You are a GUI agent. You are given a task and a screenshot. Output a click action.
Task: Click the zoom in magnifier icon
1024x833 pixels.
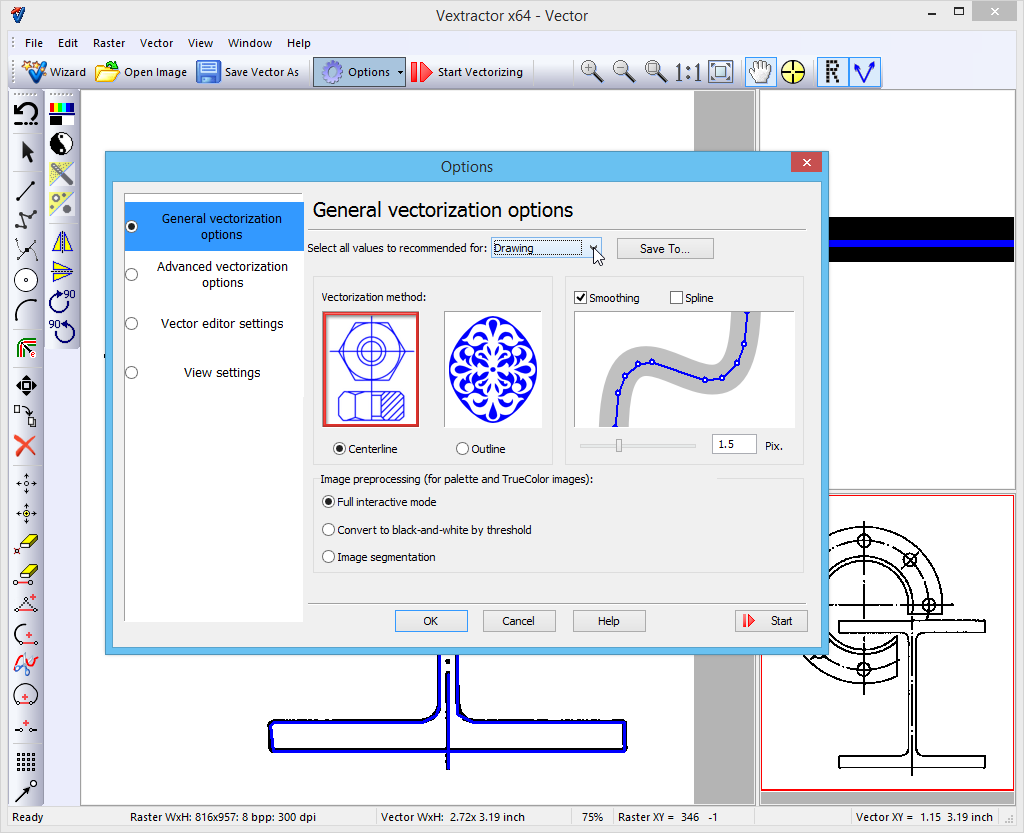[592, 72]
